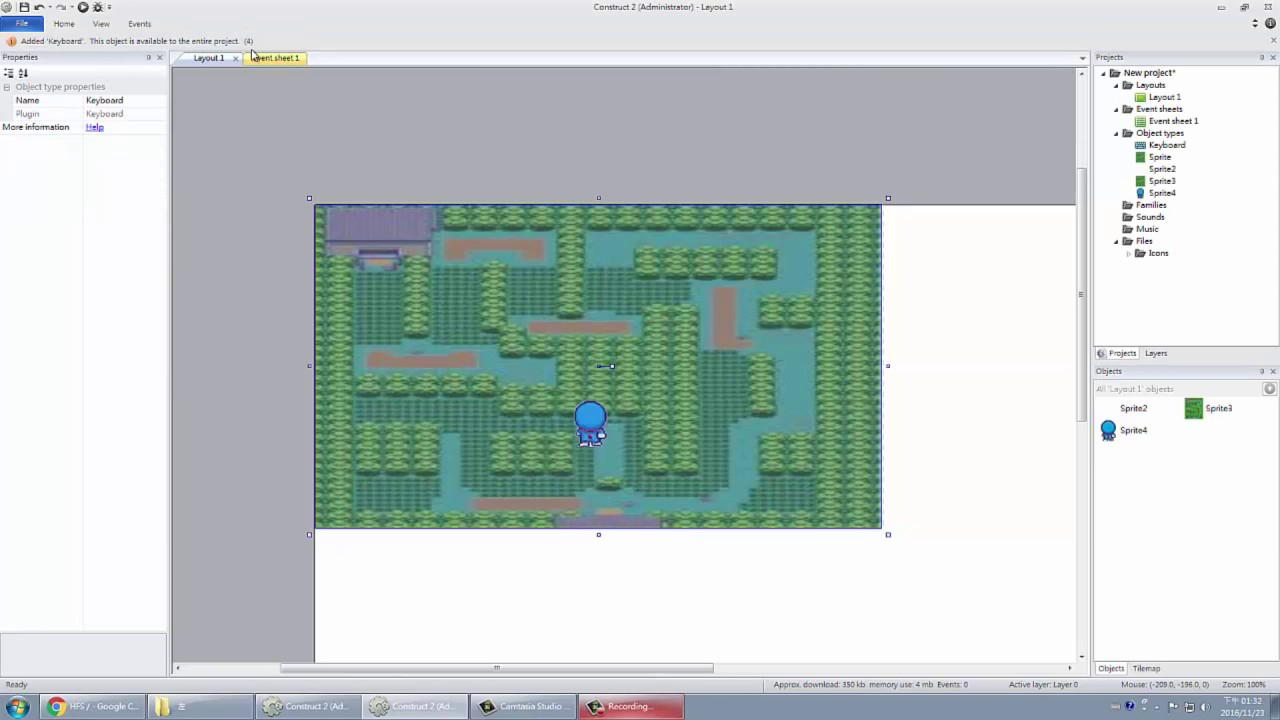The width and height of the screenshot is (1280, 720).
Task: Expand the Icons folder
Action: click(1128, 253)
